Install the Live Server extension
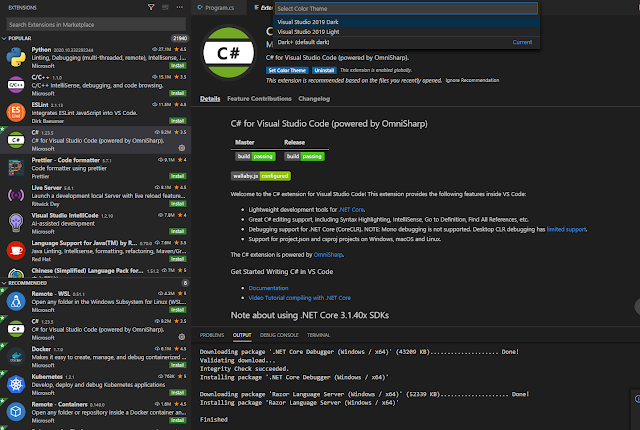 pyautogui.click(x=178, y=204)
